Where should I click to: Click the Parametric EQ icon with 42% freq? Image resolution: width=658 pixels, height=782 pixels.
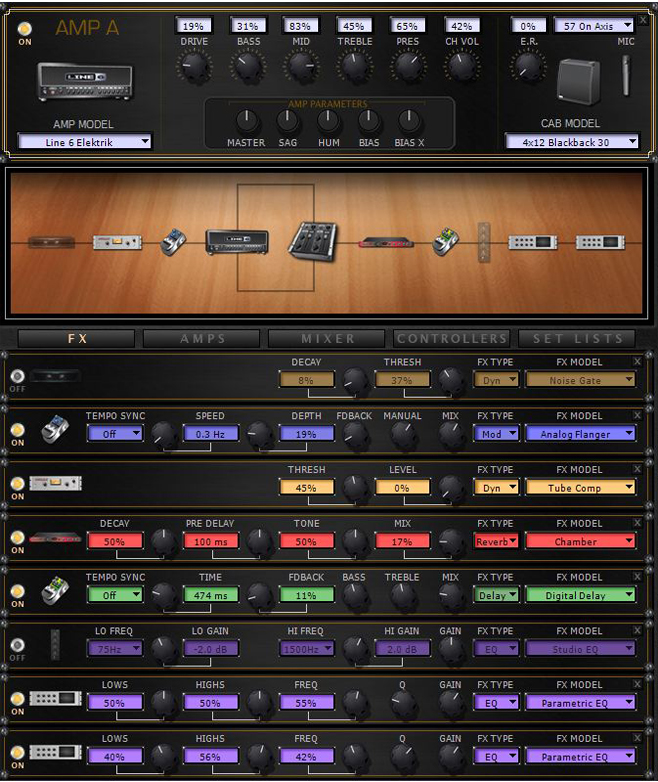pyautogui.click(x=55, y=752)
